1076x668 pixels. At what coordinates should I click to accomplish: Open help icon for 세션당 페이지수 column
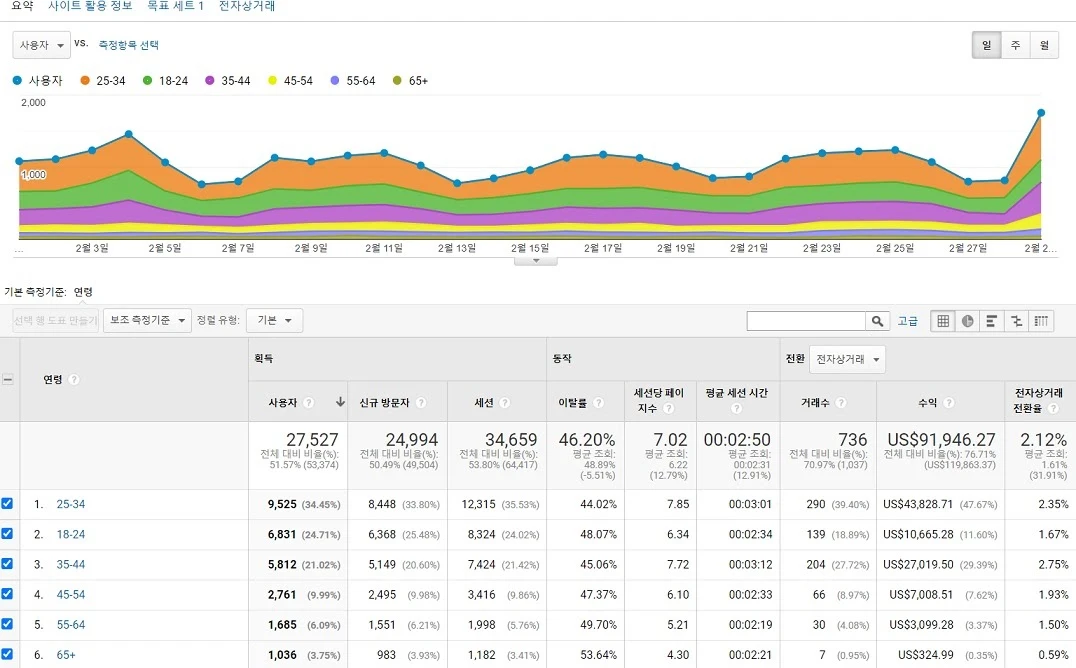pyautogui.click(x=668, y=408)
